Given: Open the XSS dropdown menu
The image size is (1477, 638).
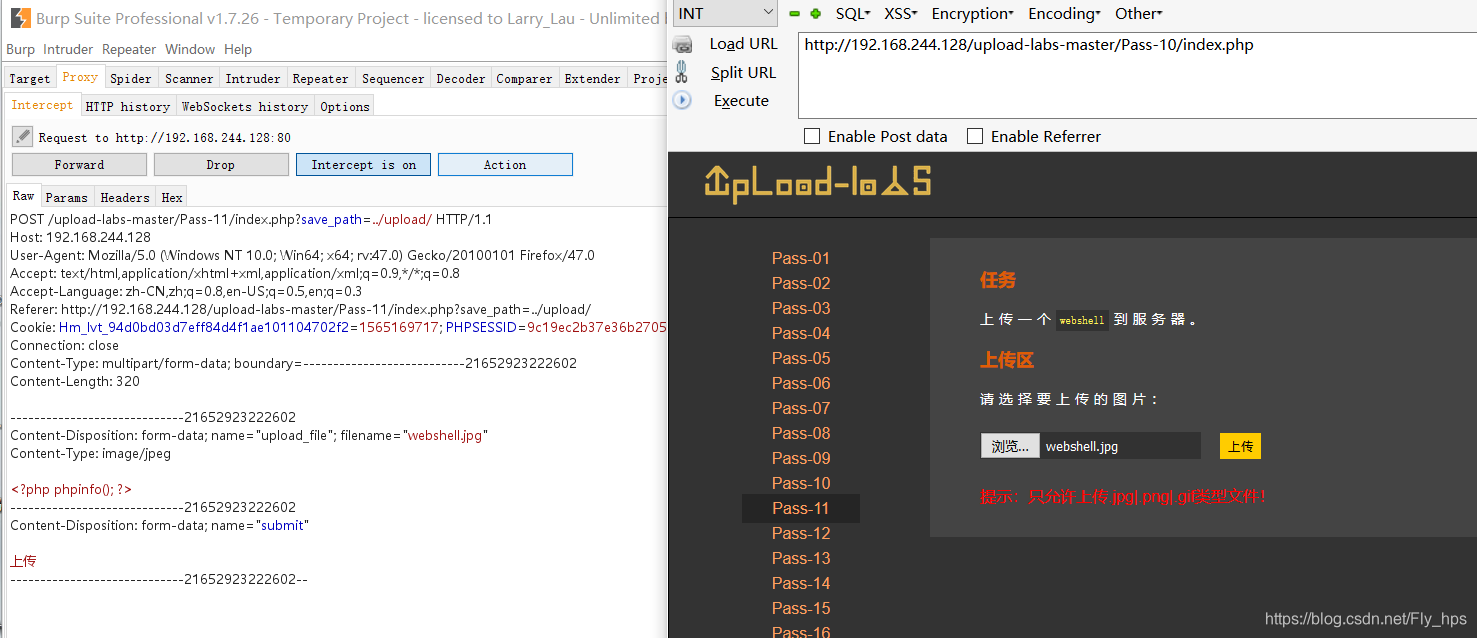Looking at the screenshot, I should click(901, 14).
